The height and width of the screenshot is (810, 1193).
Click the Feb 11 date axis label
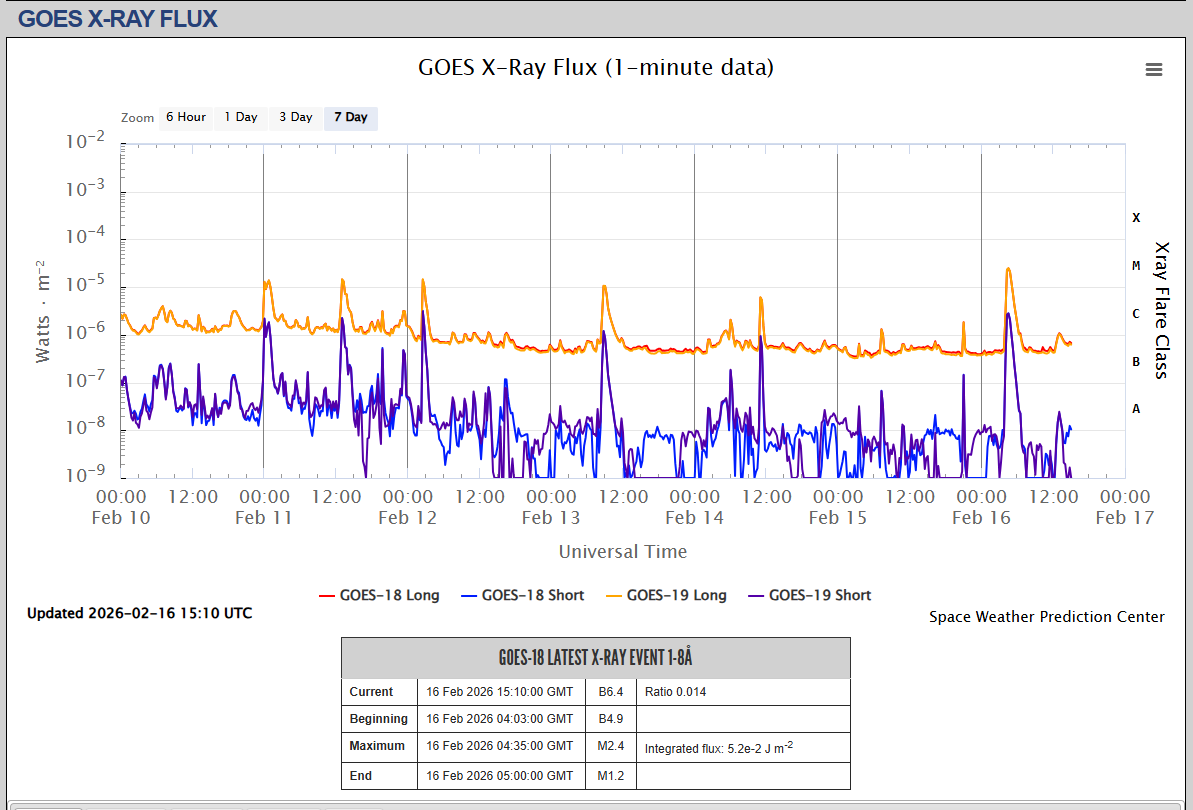(264, 518)
